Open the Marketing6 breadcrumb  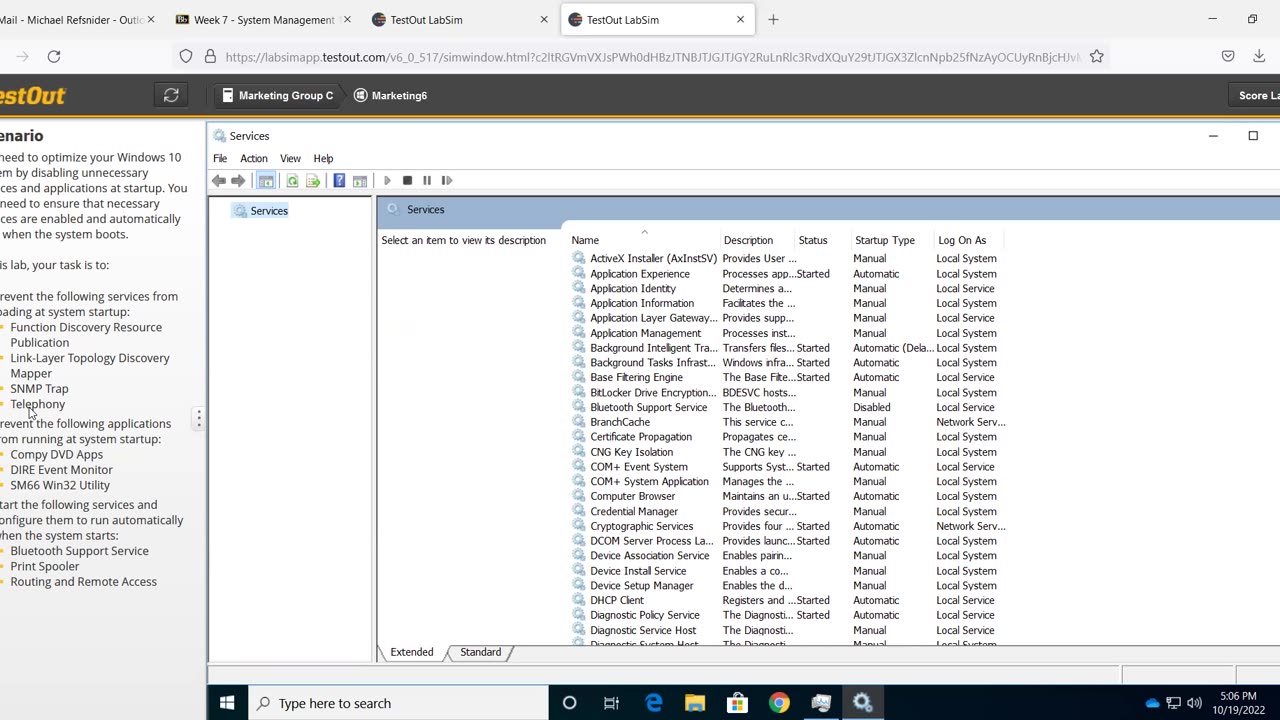pos(391,96)
